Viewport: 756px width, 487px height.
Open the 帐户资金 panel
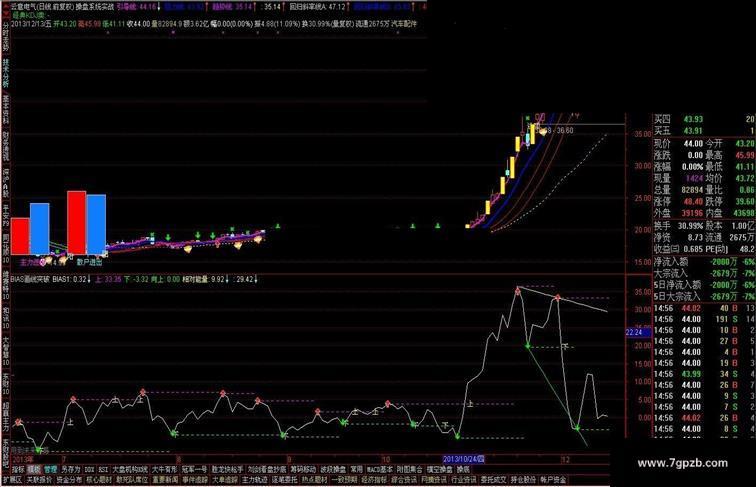coord(554,480)
